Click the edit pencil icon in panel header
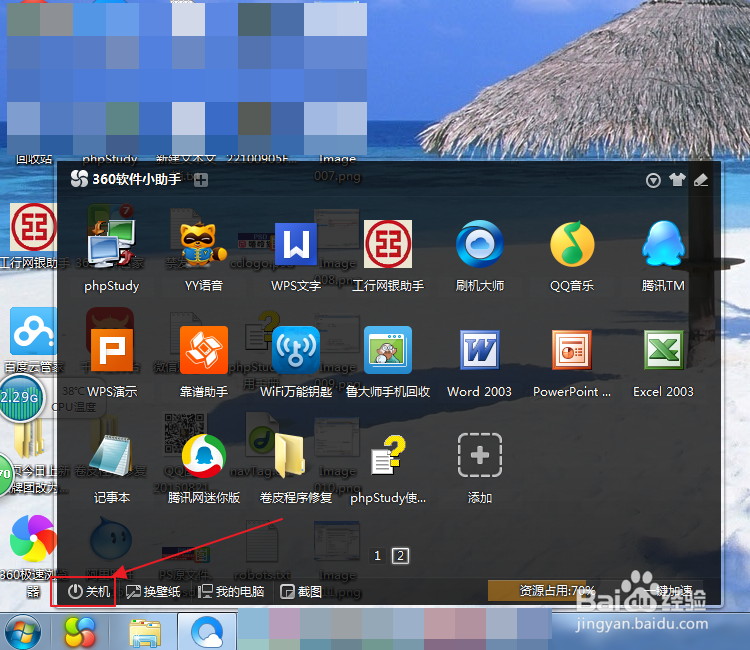Image resolution: width=750 pixels, height=650 pixels. click(x=701, y=180)
